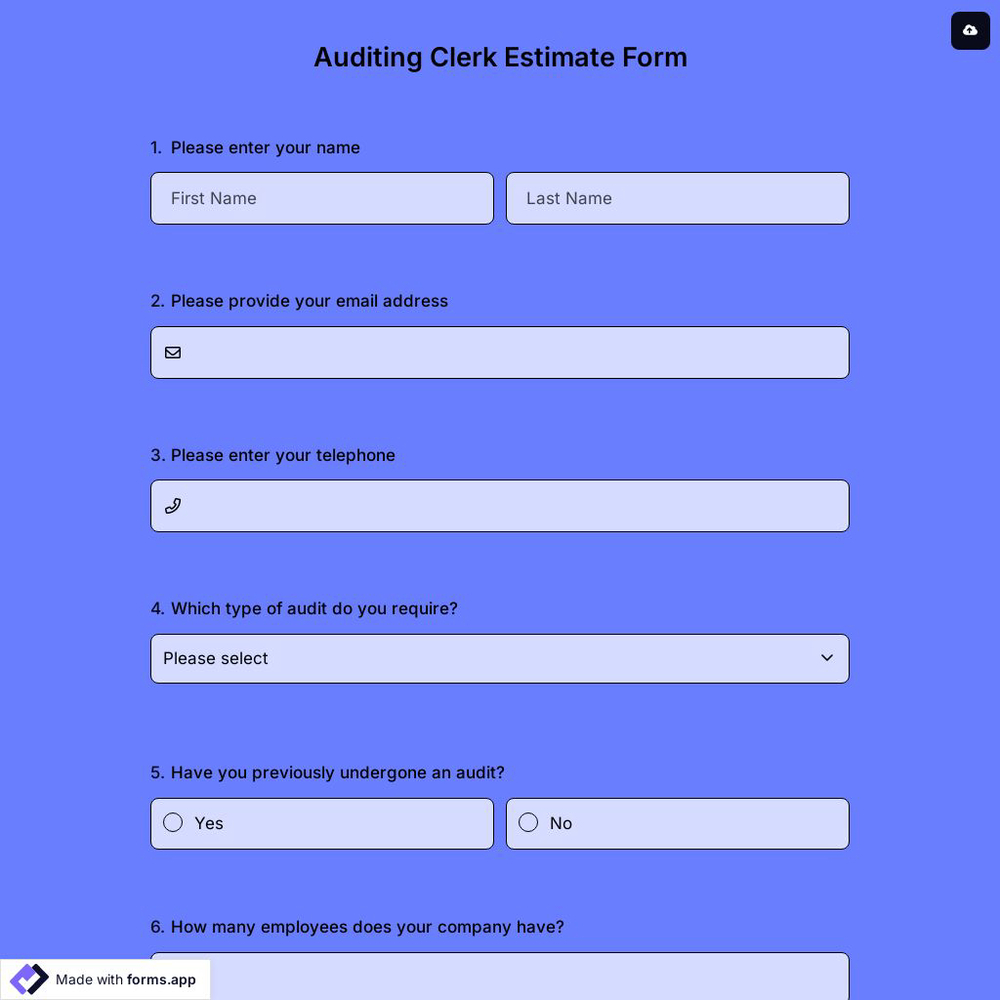Focus the email address input field
The width and height of the screenshot is (1000, 1000).
[500, 352]
